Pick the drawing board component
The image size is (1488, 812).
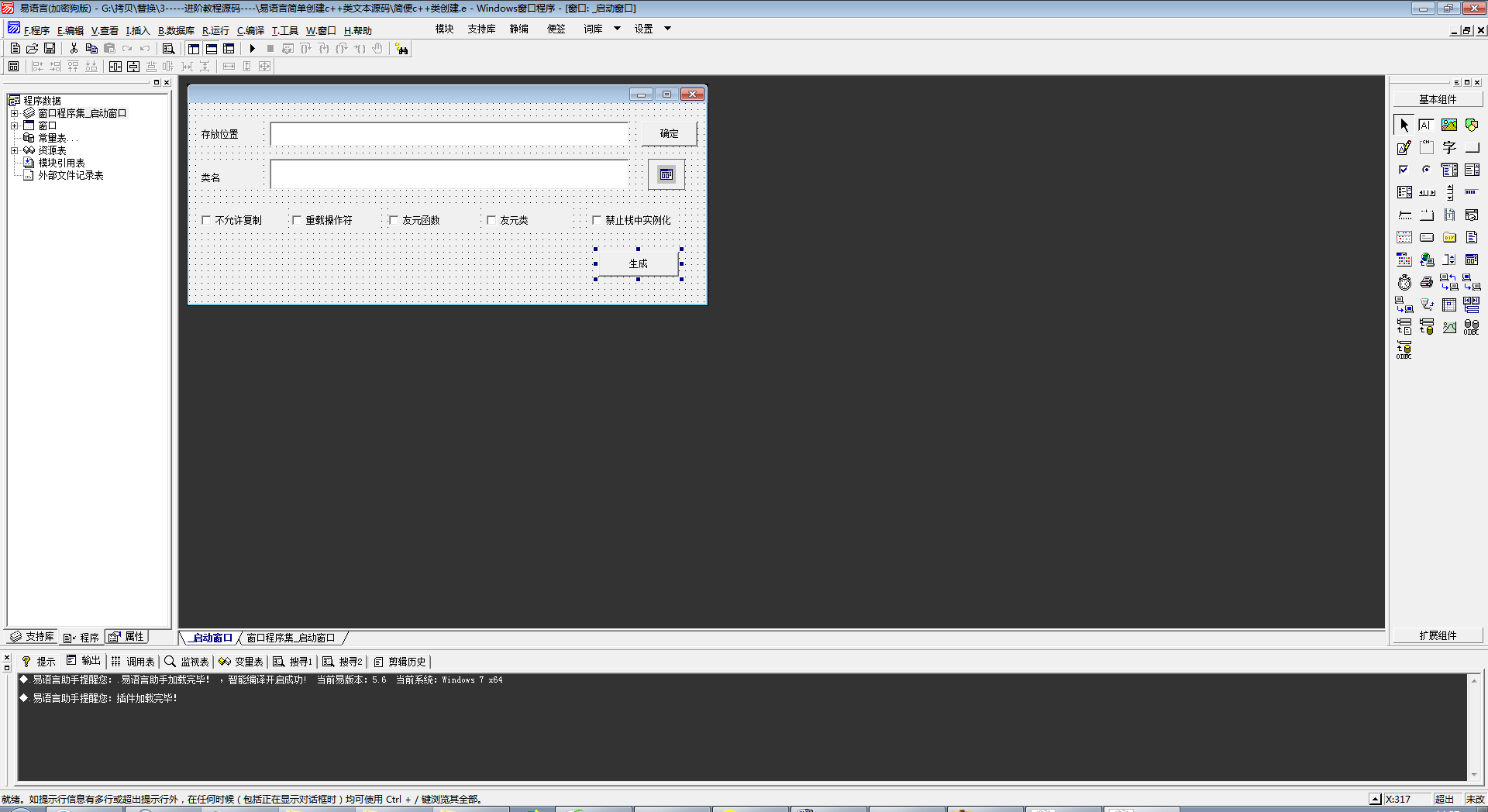click(1404, 147)
